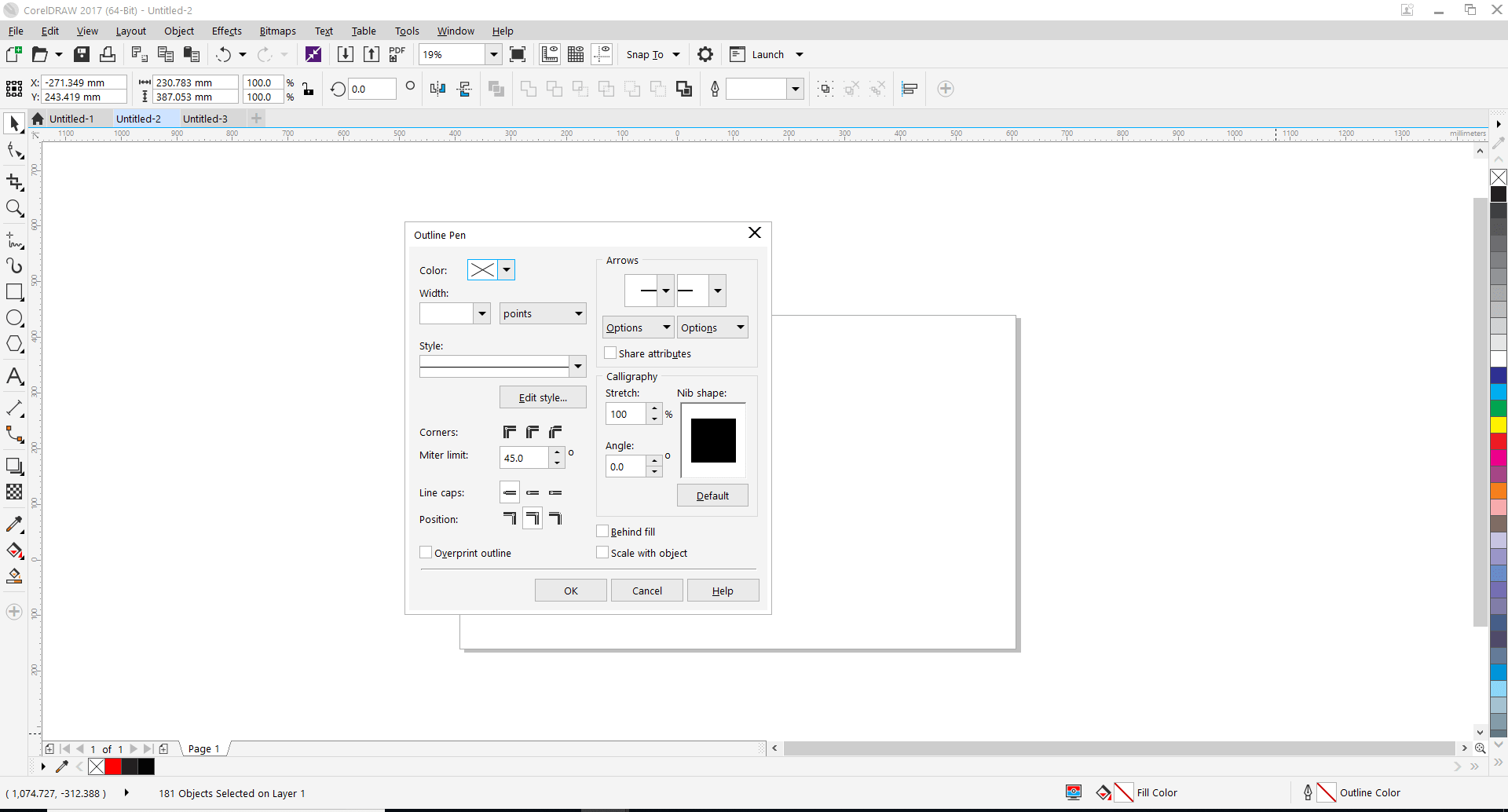Choose the round corners option
This screenshot has width=1508, height=812.
[x=533, y=432]
